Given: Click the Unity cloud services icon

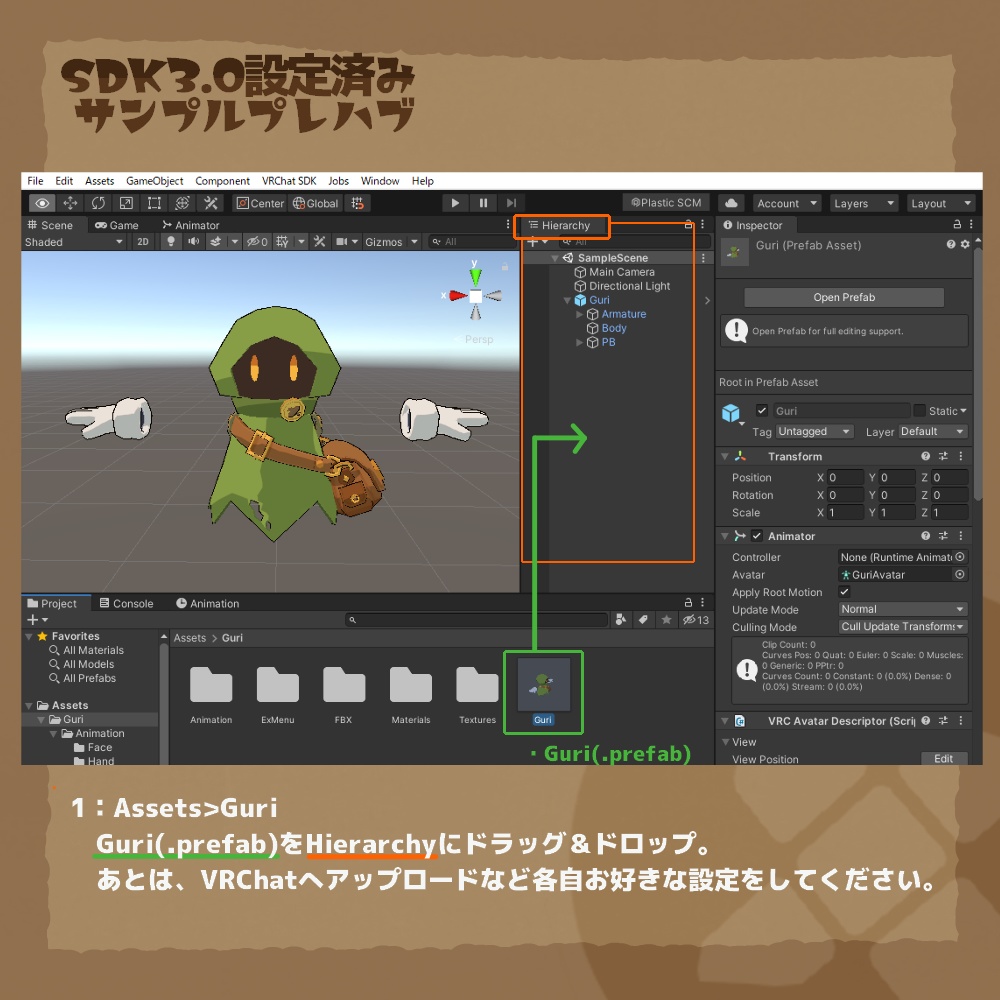Looking at the screenshot, I should click(x=729, y=202).
